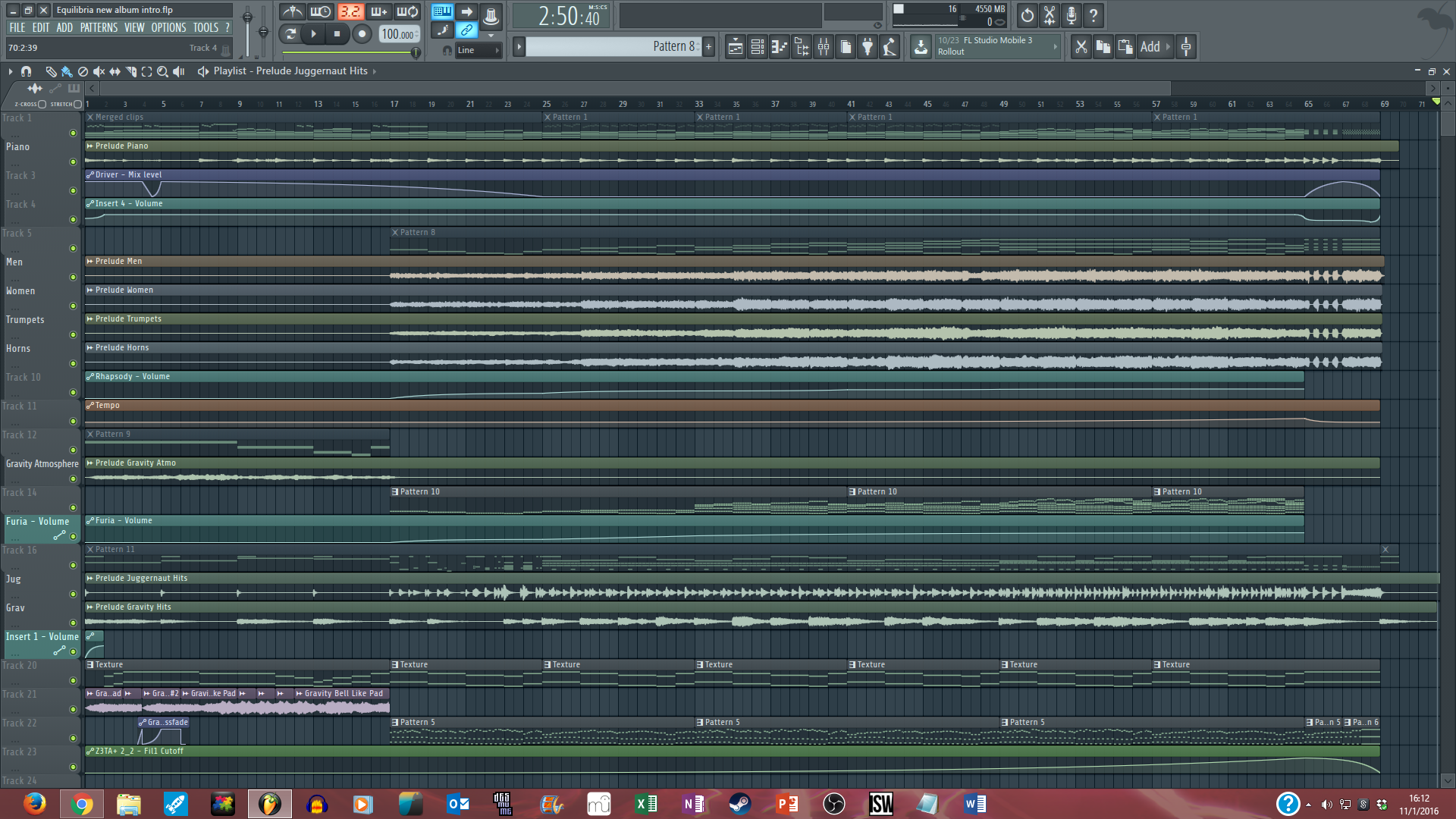Open playlist options menu arrow
Image resolution: width=1456 pixels, height=819 pixels.
(x=10, y=71)
